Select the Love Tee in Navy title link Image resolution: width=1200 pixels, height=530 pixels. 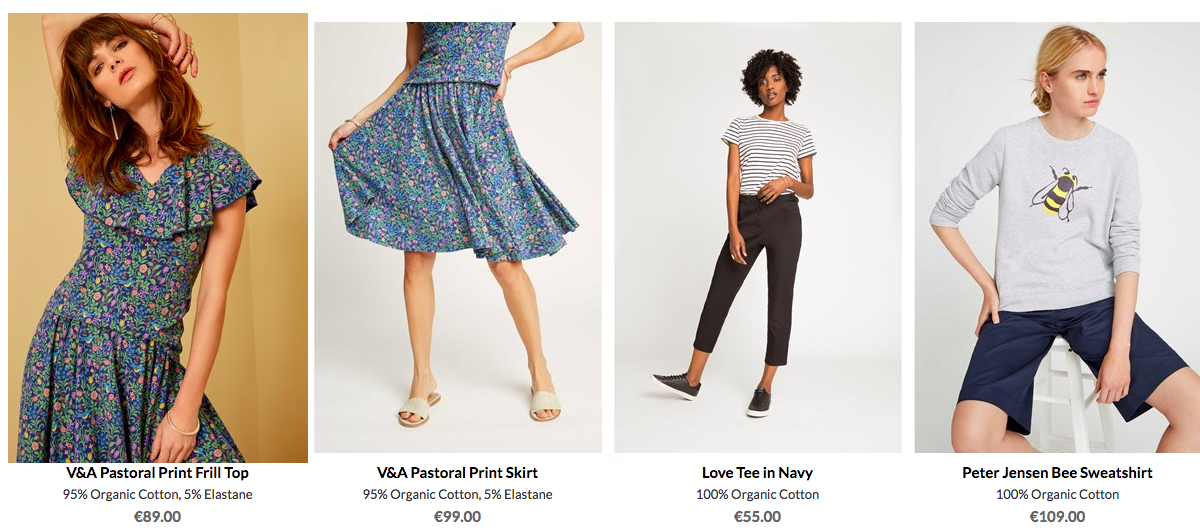pyautogui.click(x=758, y=473)
